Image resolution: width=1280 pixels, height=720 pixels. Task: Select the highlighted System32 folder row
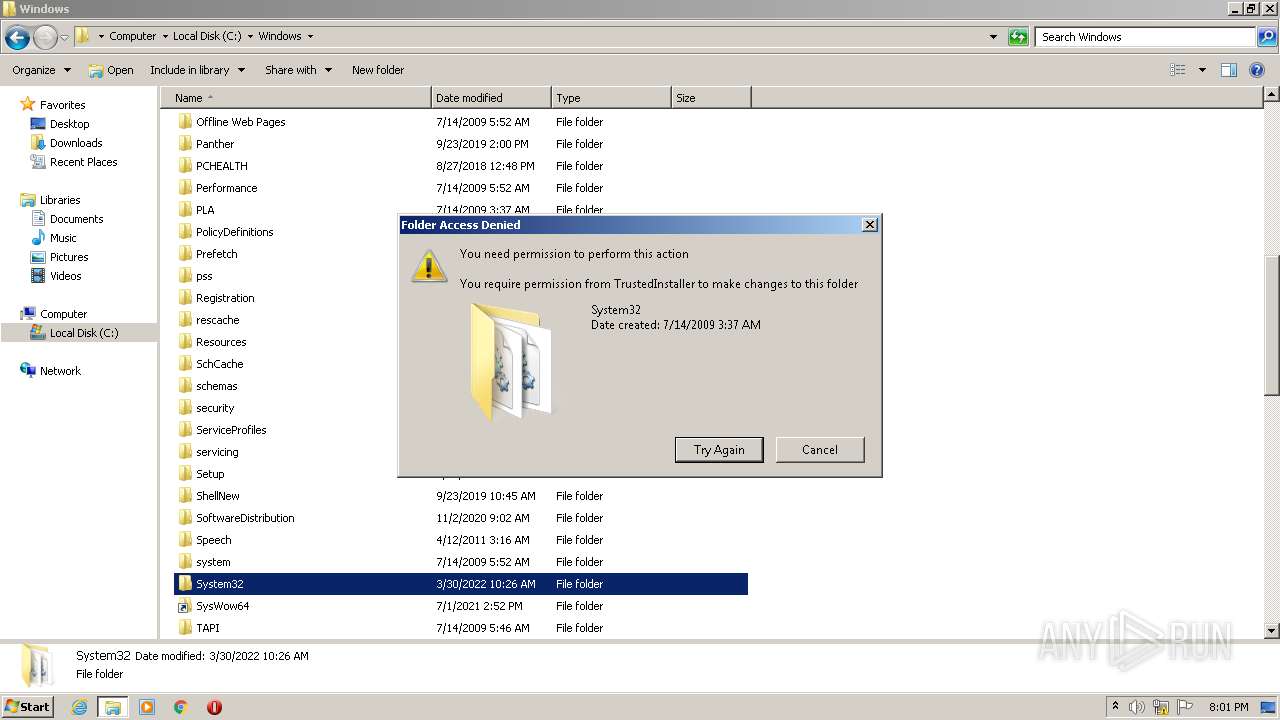(461, 584)
